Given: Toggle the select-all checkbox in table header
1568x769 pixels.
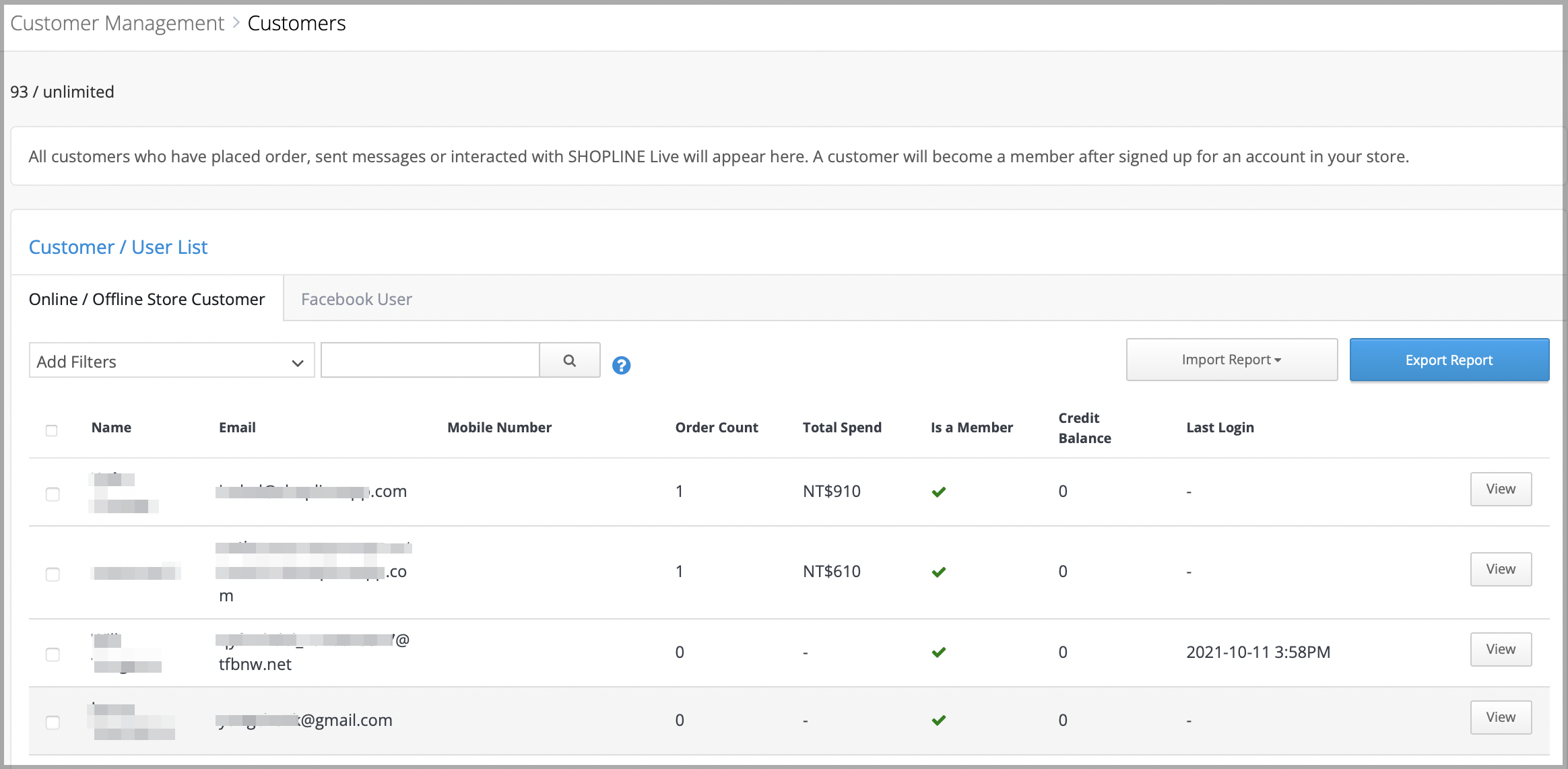Looking at the screenshot, I should pos(51,430).
